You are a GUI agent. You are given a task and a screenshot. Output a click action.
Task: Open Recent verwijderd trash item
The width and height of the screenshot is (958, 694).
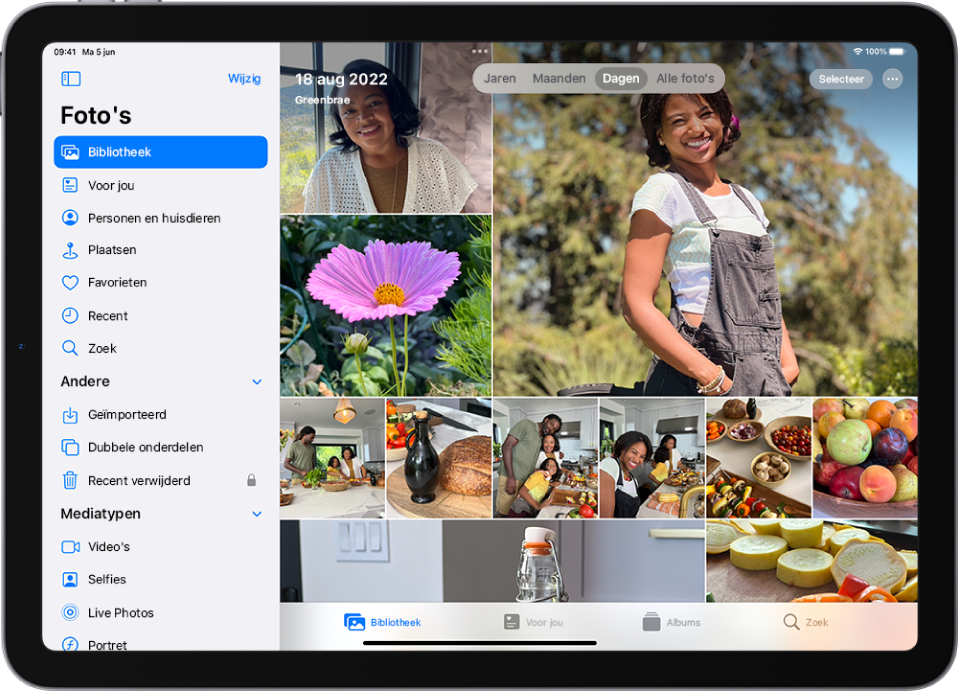pyautogui.click(x=138, y=481)
